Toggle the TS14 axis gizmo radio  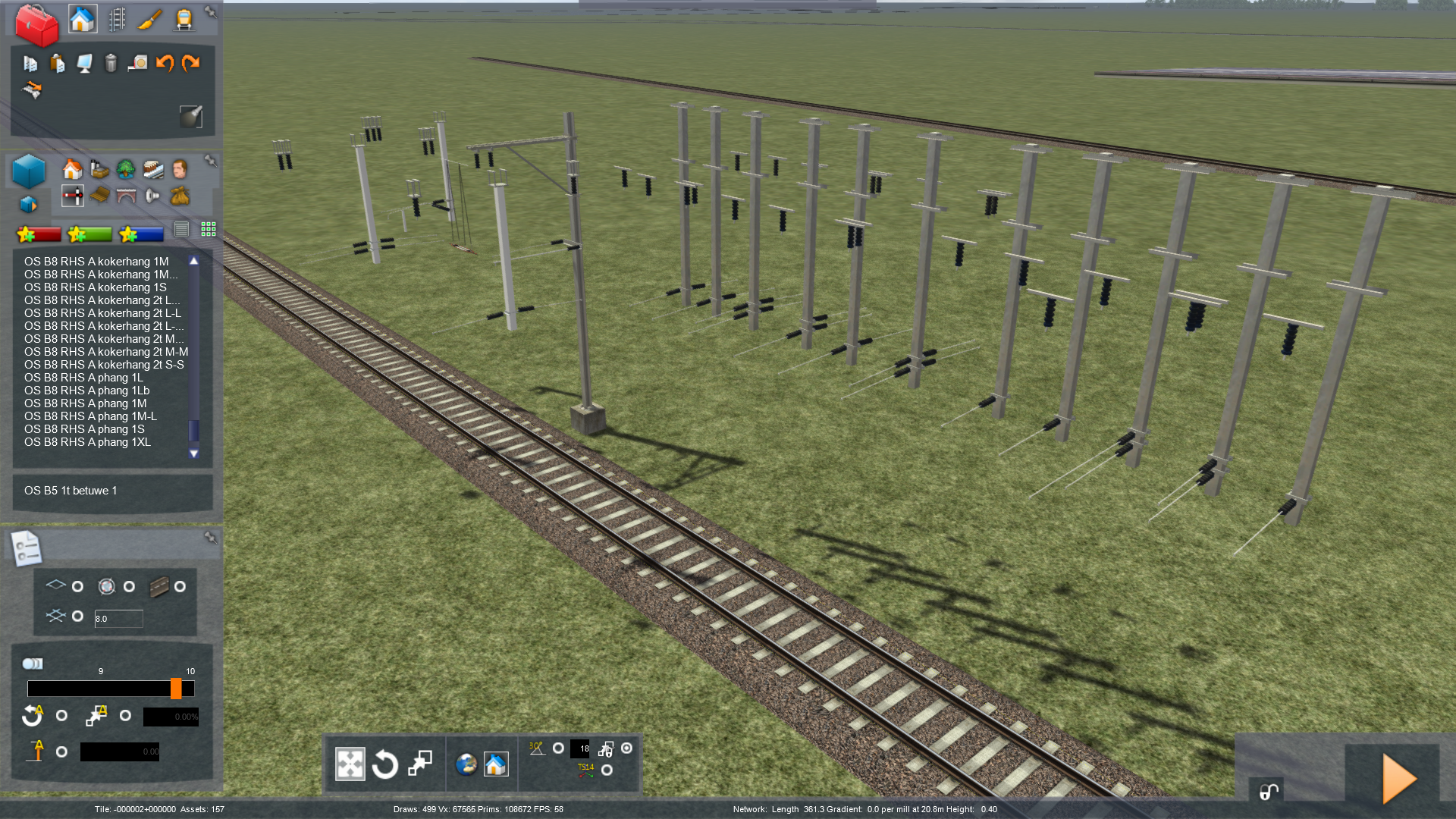click(607, 770)
